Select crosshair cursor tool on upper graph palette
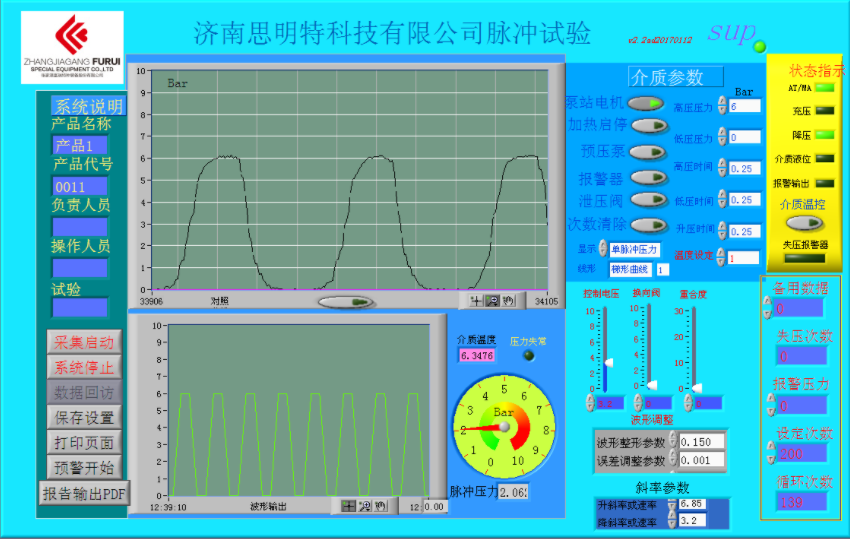Image resolution: width=850 pixels, height=539 pixels. 477,300
